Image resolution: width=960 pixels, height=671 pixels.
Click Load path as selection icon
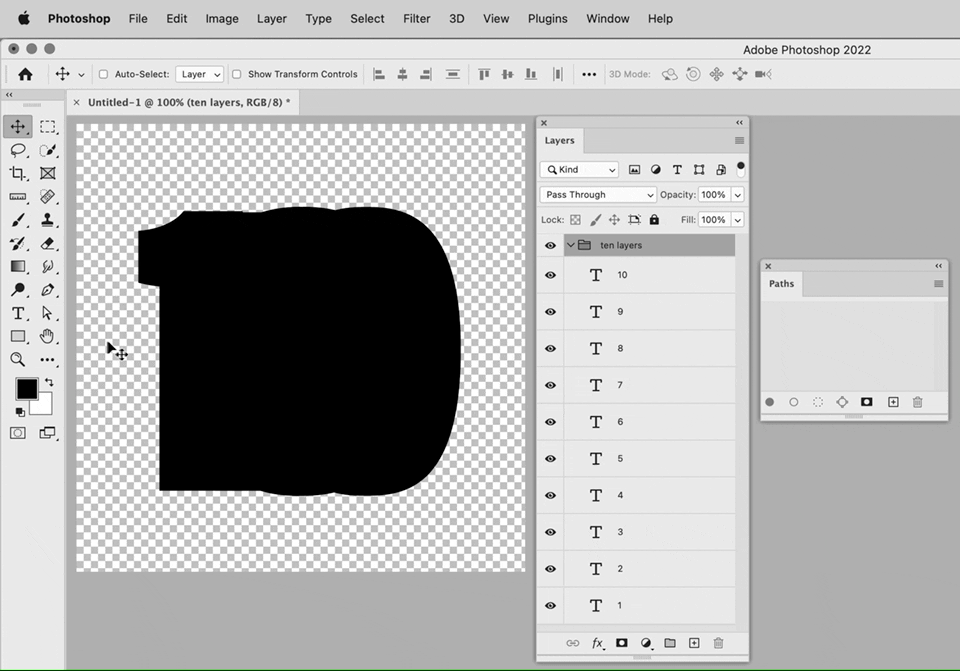coord(818,402)
